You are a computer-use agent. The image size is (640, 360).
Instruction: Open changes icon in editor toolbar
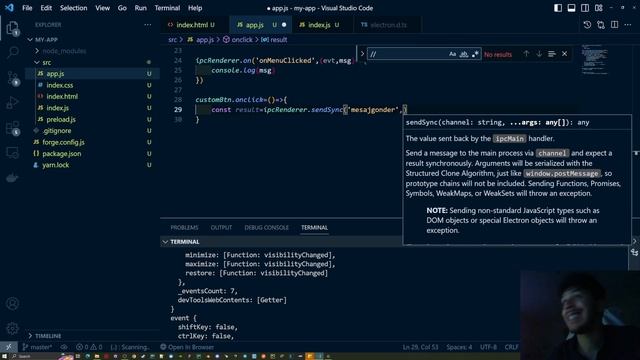click(601, 25)
